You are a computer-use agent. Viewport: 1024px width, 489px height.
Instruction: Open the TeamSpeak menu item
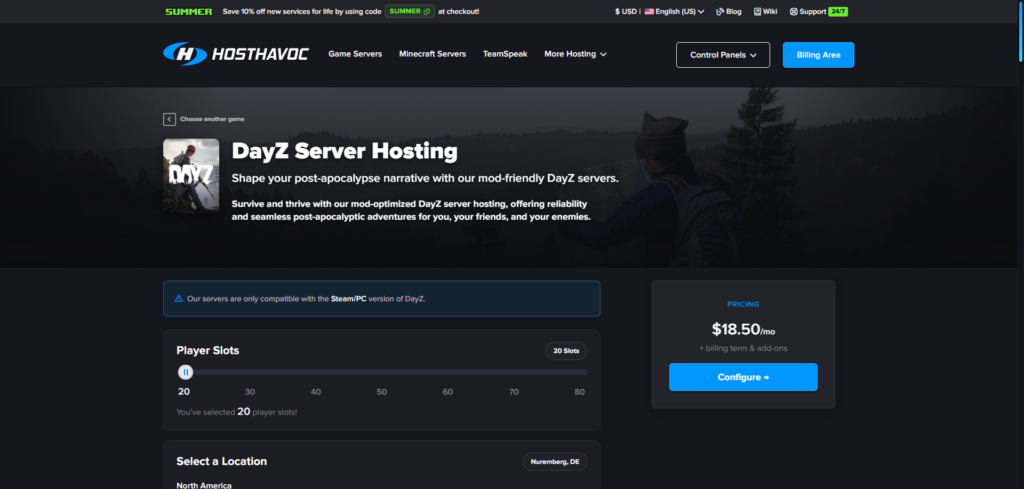click(x=505, y=54)
